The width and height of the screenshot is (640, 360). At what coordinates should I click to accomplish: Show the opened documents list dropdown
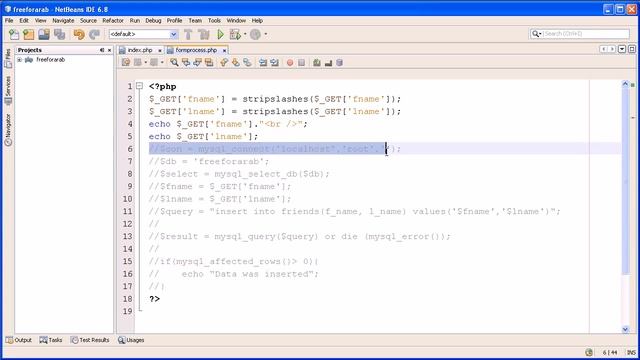click(622, 49)
